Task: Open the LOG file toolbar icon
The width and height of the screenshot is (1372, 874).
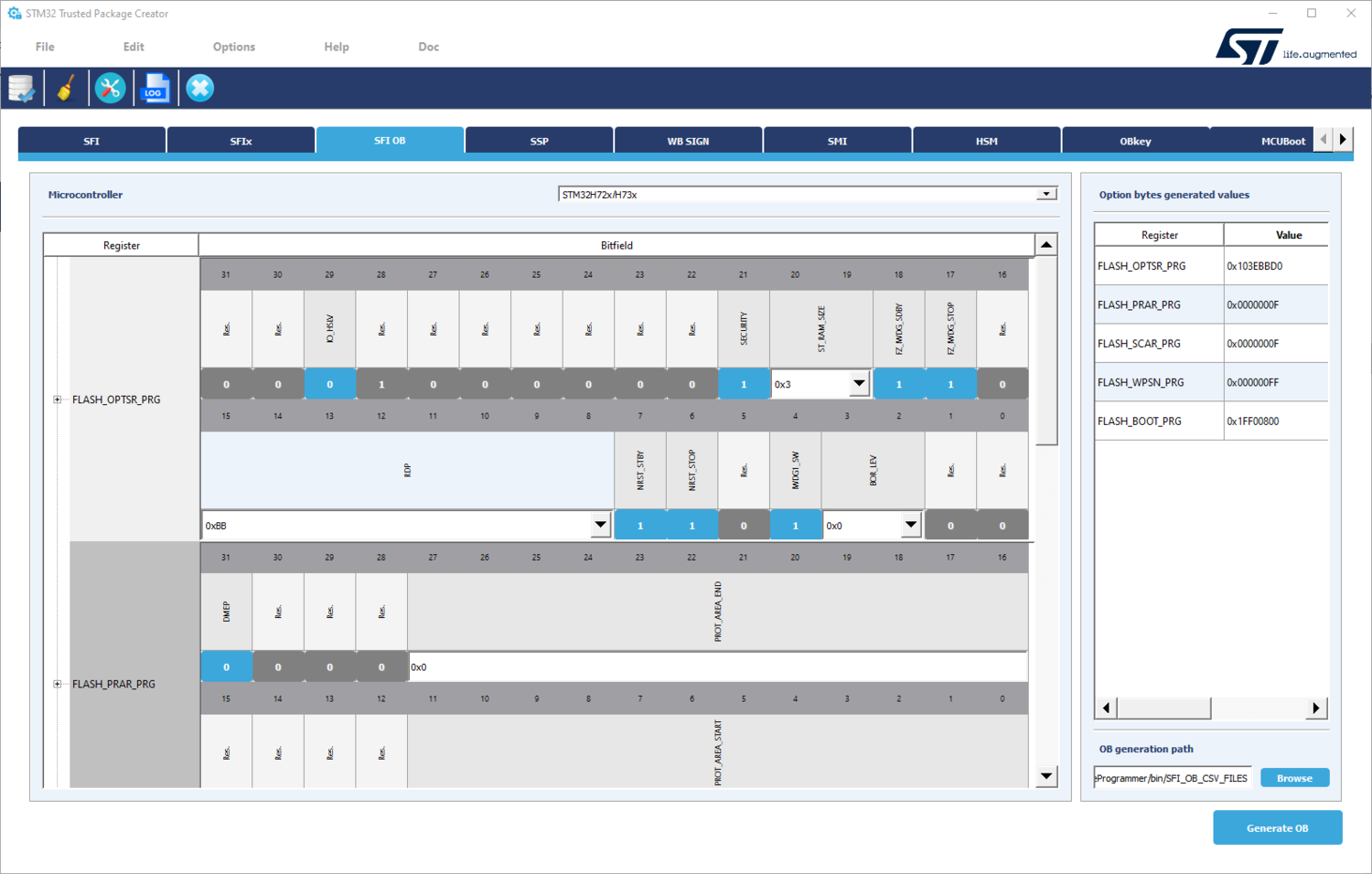Action: coord(155,89)
